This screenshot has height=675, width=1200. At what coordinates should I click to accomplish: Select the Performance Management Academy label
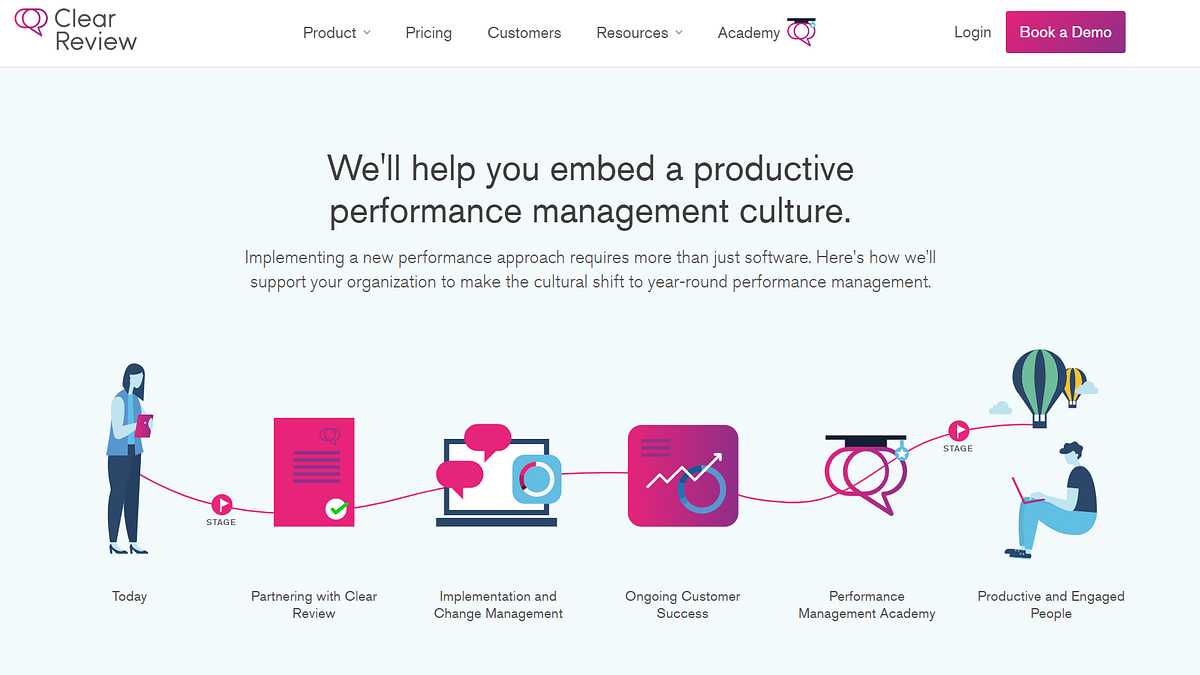click(867, 605)
